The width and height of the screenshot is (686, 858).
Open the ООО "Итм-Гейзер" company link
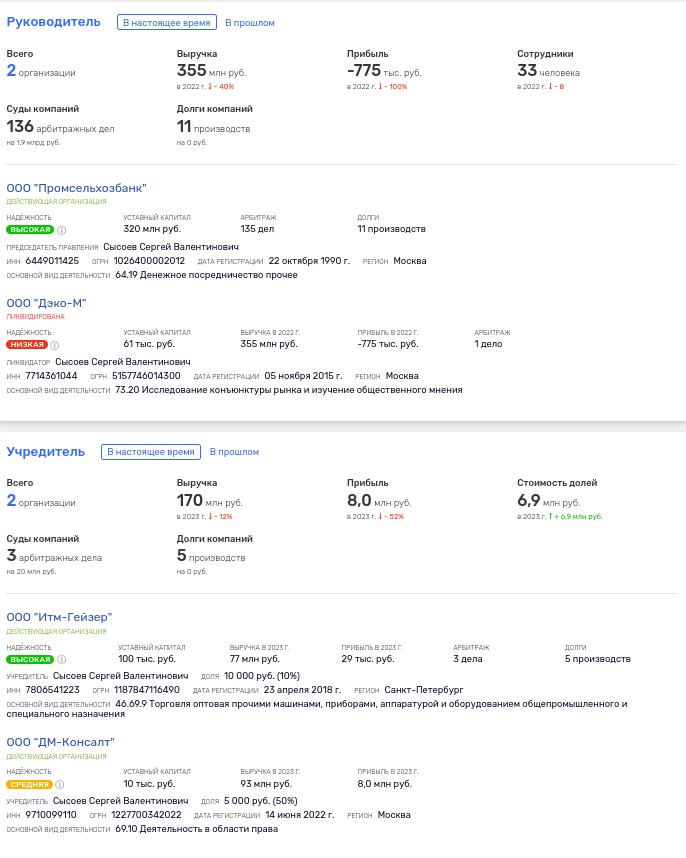tap(59, 617)
